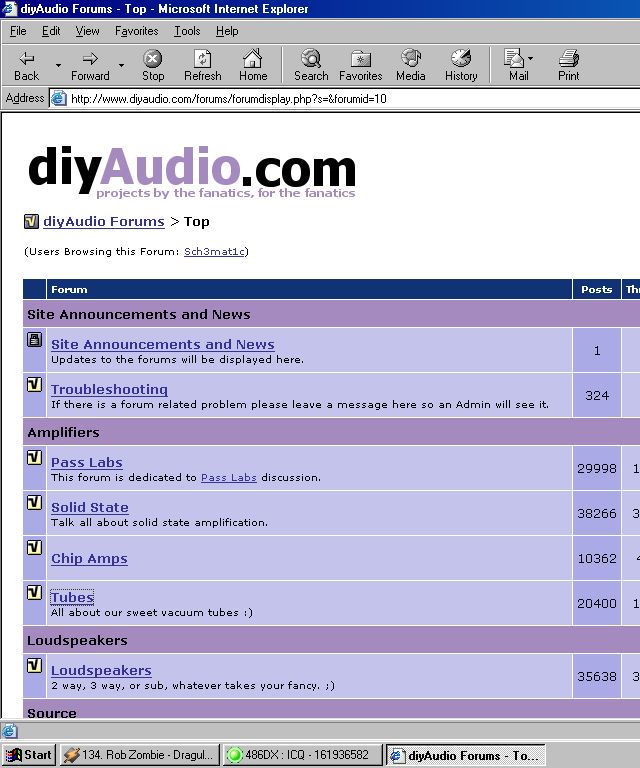Click the 35638 posts count for Loudspeakers

tap(596, 676)
